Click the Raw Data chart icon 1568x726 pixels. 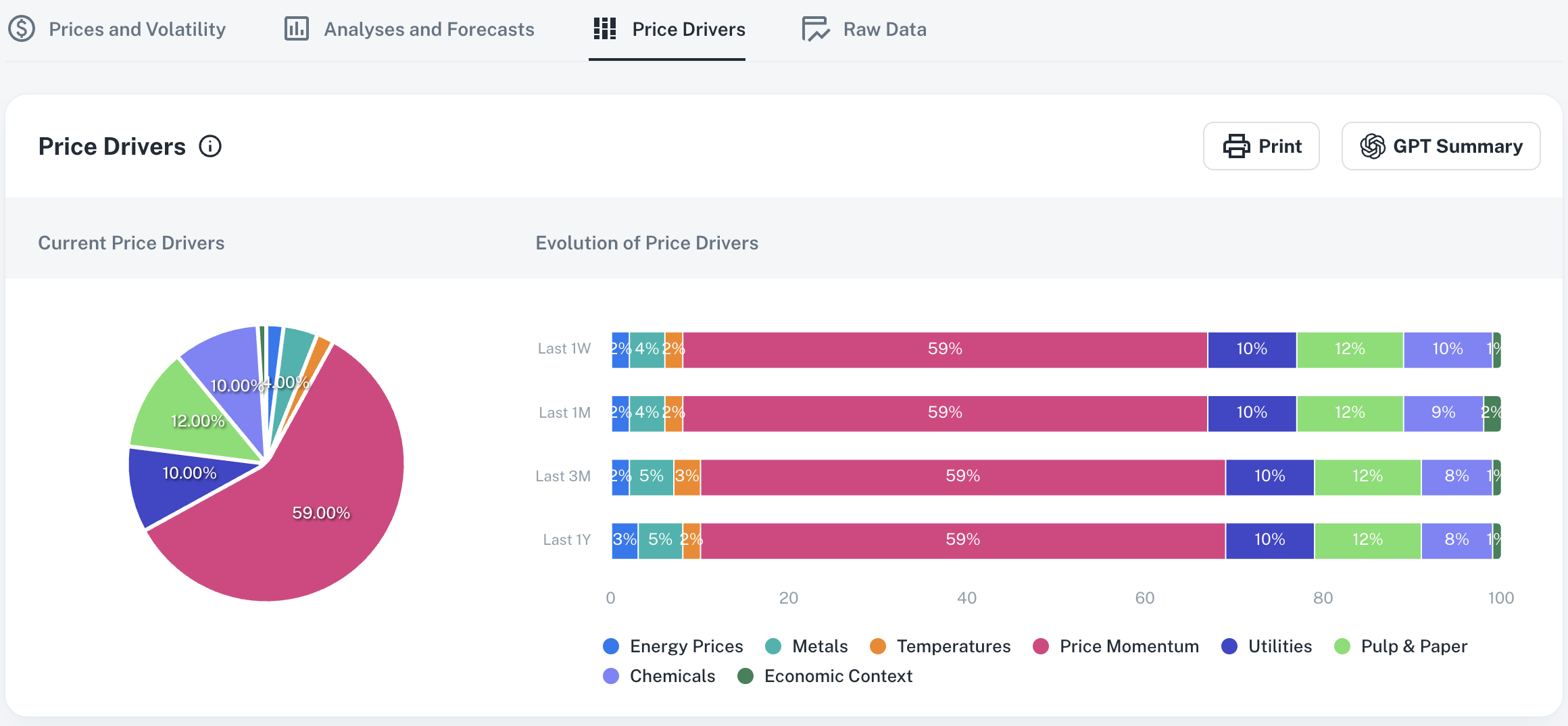point(815,29)
